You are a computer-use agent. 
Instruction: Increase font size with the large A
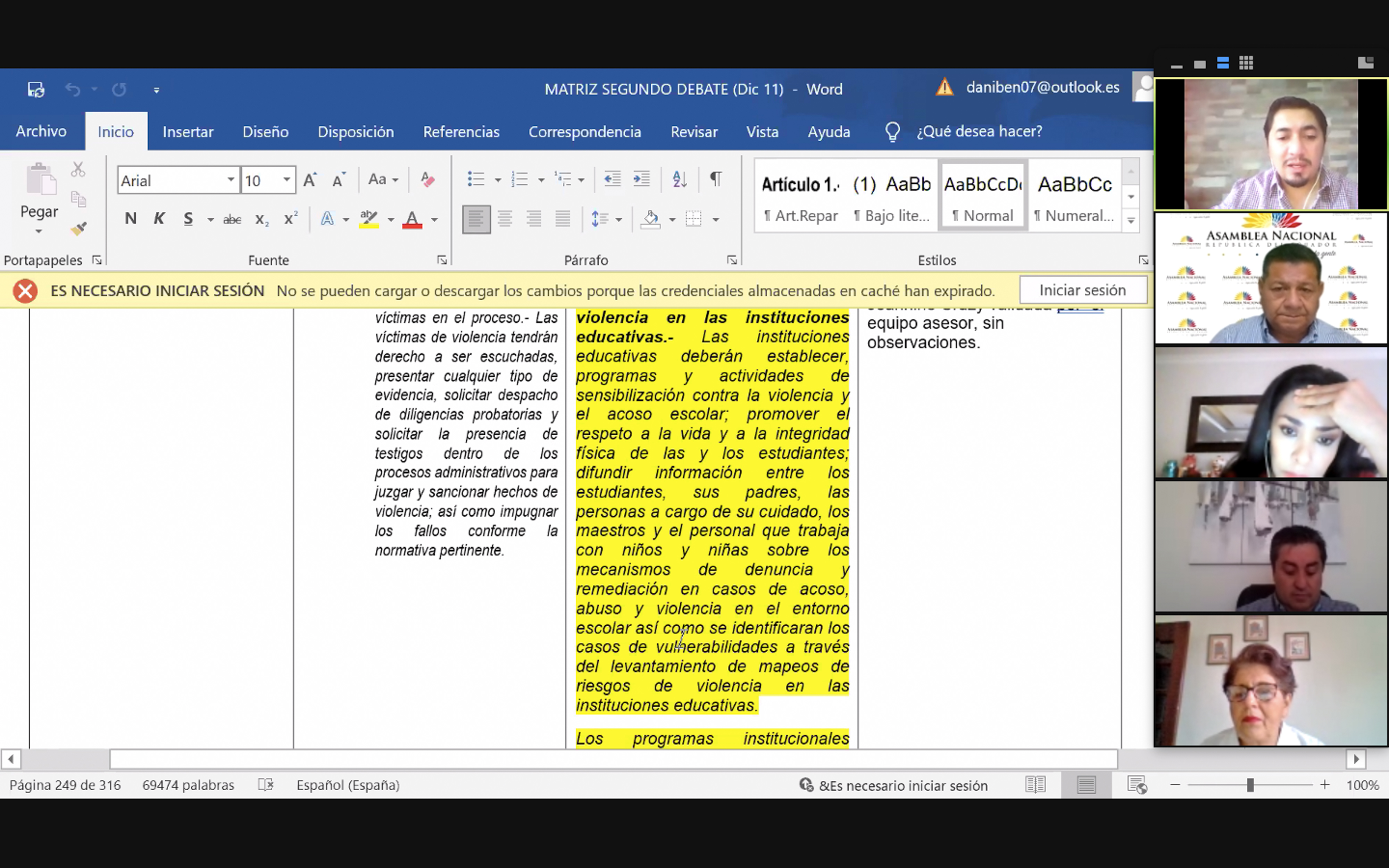point(310,180)
